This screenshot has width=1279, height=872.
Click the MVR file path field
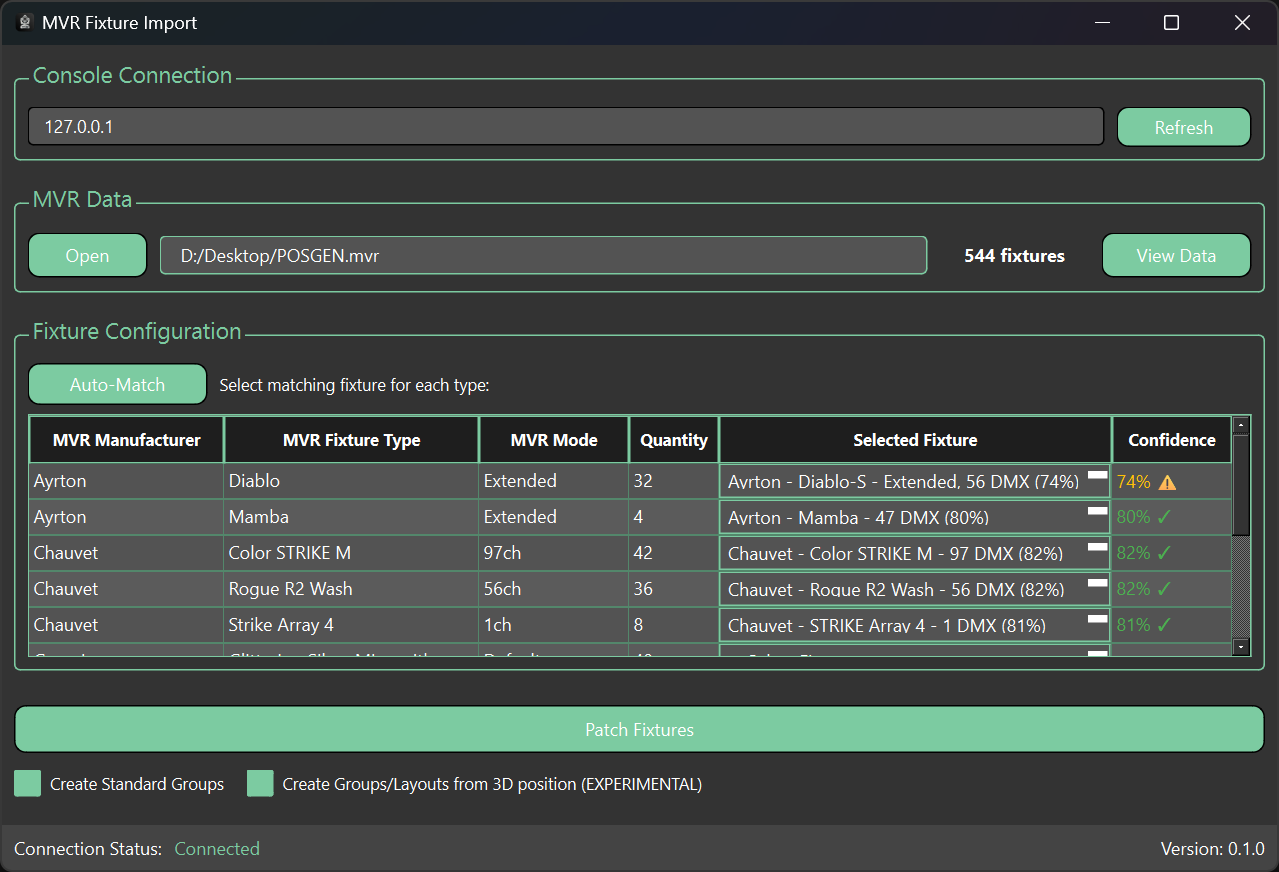point(543,255)
